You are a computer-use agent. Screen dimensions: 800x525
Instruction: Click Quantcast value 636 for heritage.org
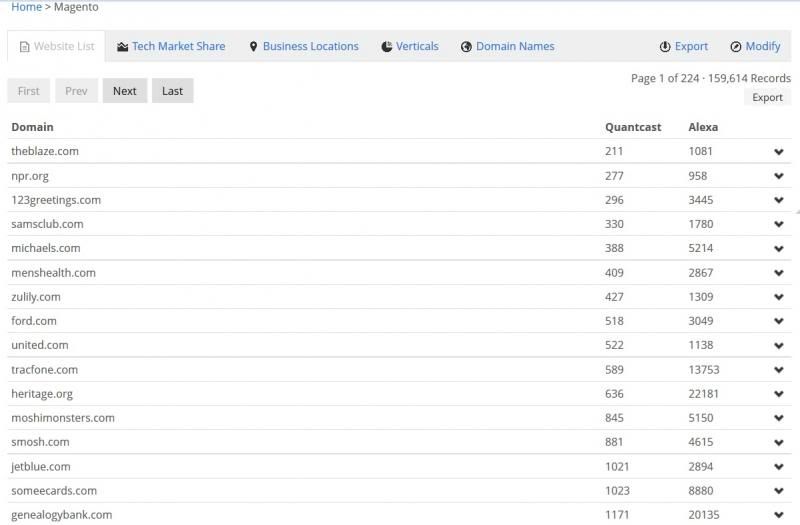click(x=614, y=394)
